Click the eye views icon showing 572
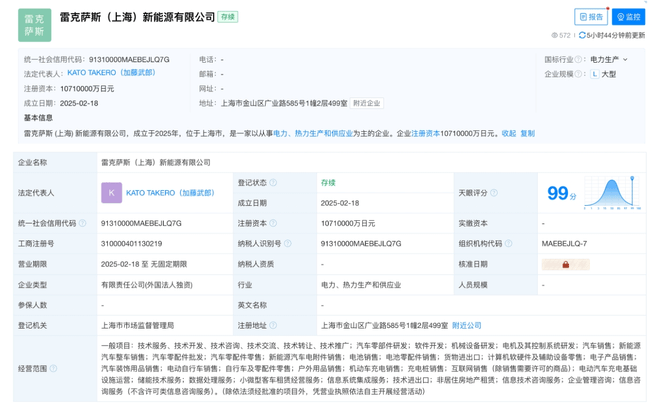 (554, 35)
